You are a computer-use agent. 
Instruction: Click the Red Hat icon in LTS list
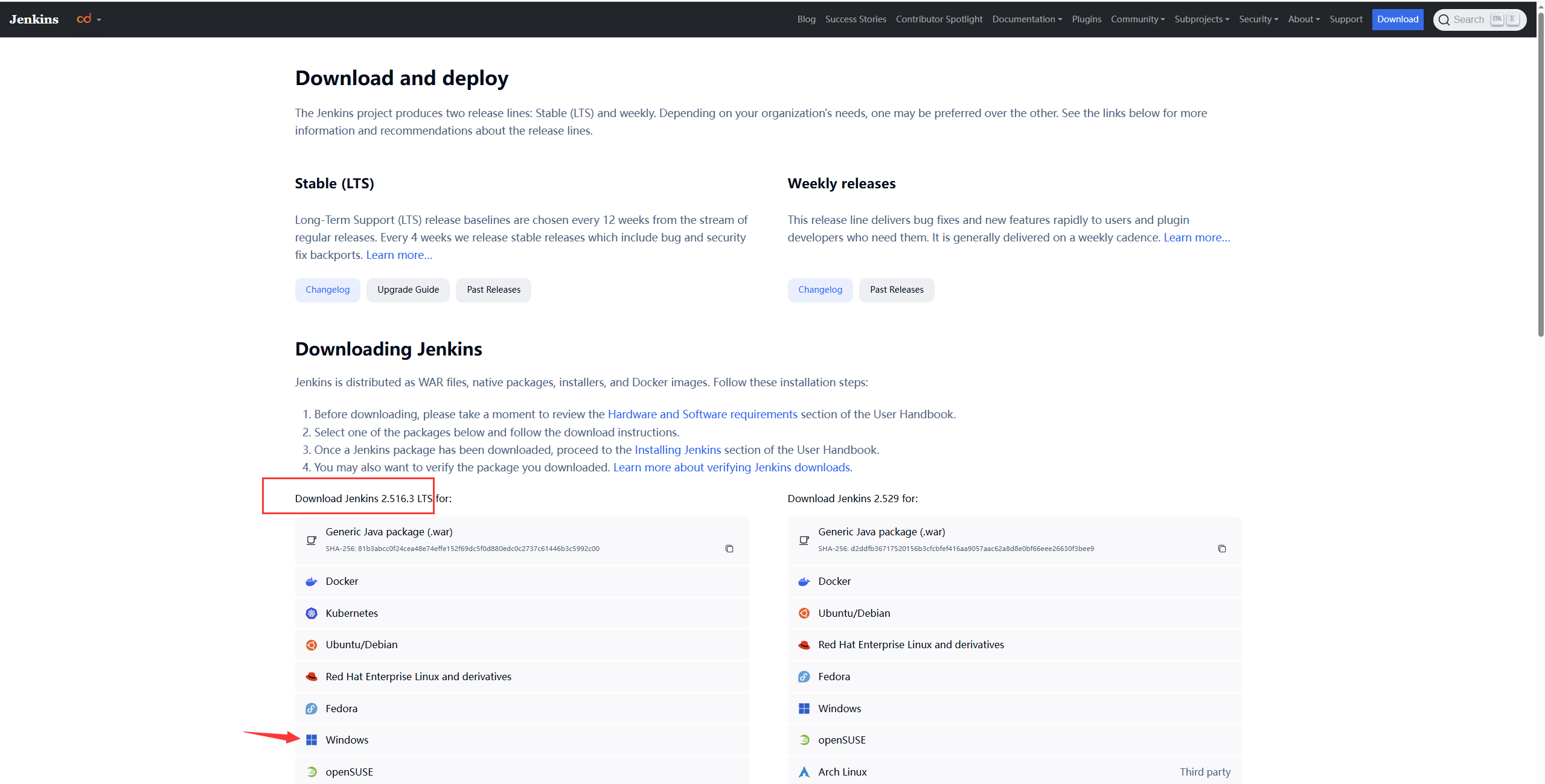pos(312,677)
